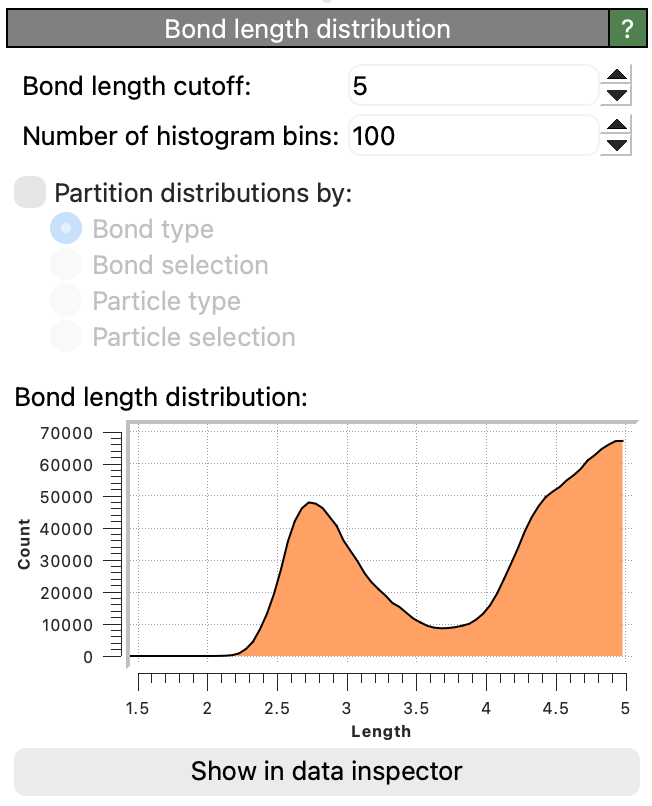Click the Bond length cutoff label
The image size is (652, 806).
pos(137,86)
